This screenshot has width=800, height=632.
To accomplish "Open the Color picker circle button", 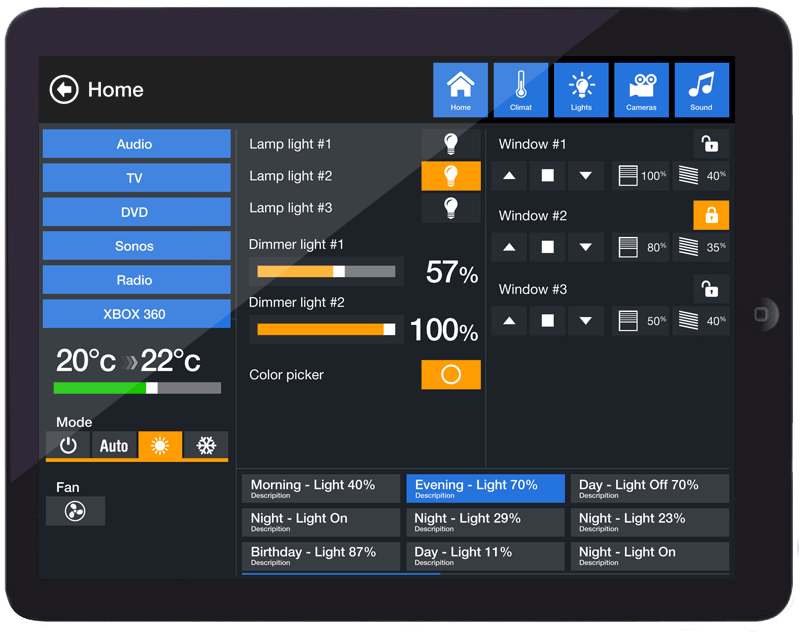I will pos(451,374).
